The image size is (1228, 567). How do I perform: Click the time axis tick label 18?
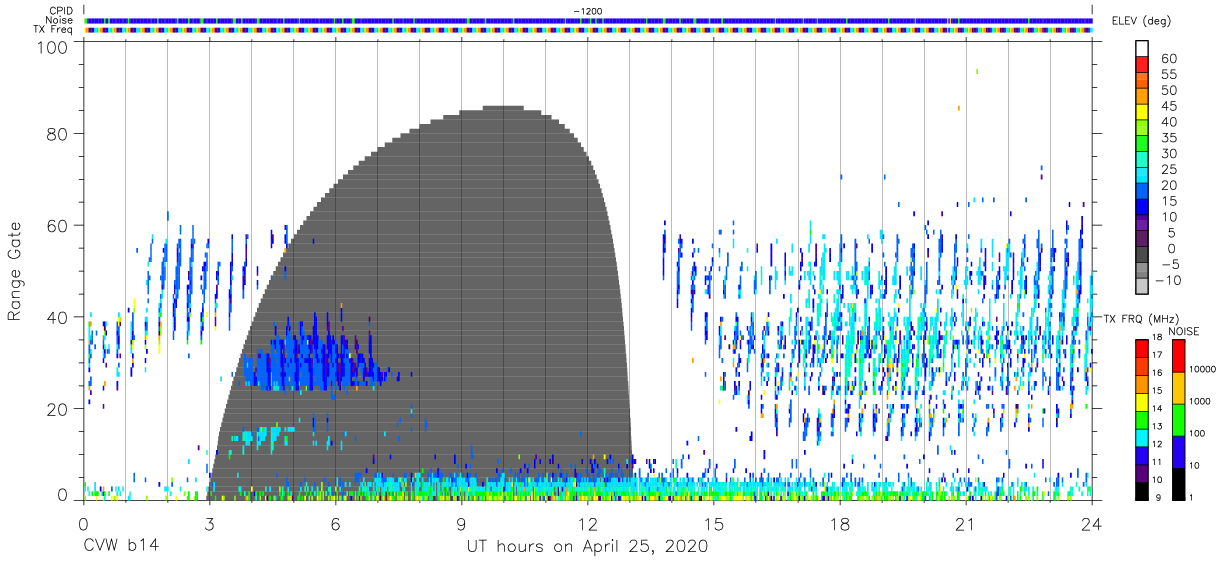[x=840, y=523]
